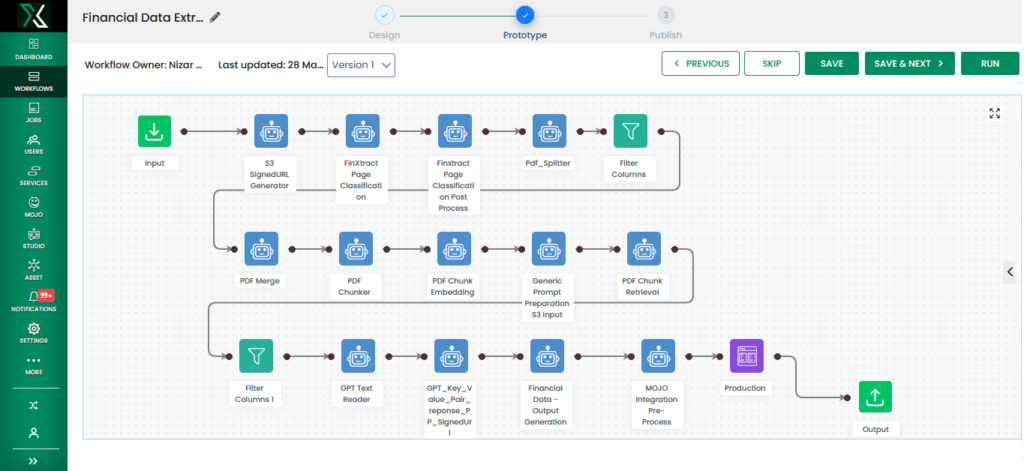Viewport: 1024px width, 471px height.
Task: Click the Input node label
Action: 155,163
